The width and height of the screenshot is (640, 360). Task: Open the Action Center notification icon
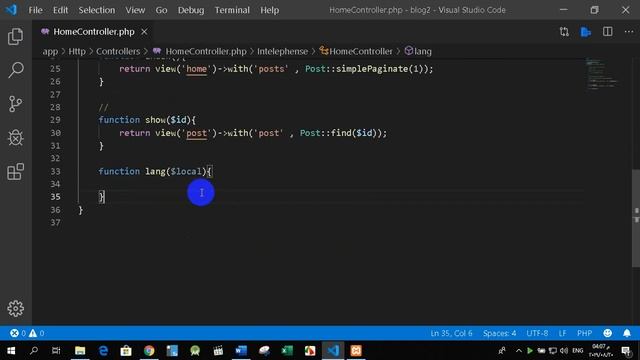point(626,351)
